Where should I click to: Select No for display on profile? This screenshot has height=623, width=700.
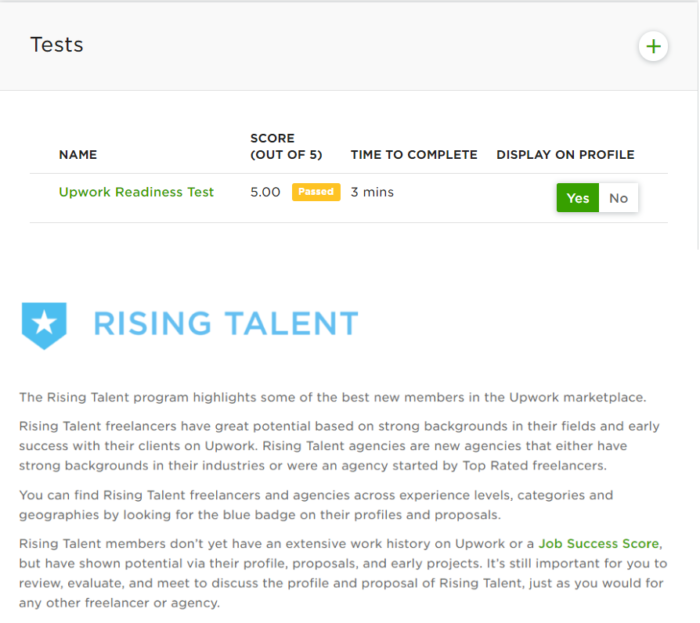(618, 198)
